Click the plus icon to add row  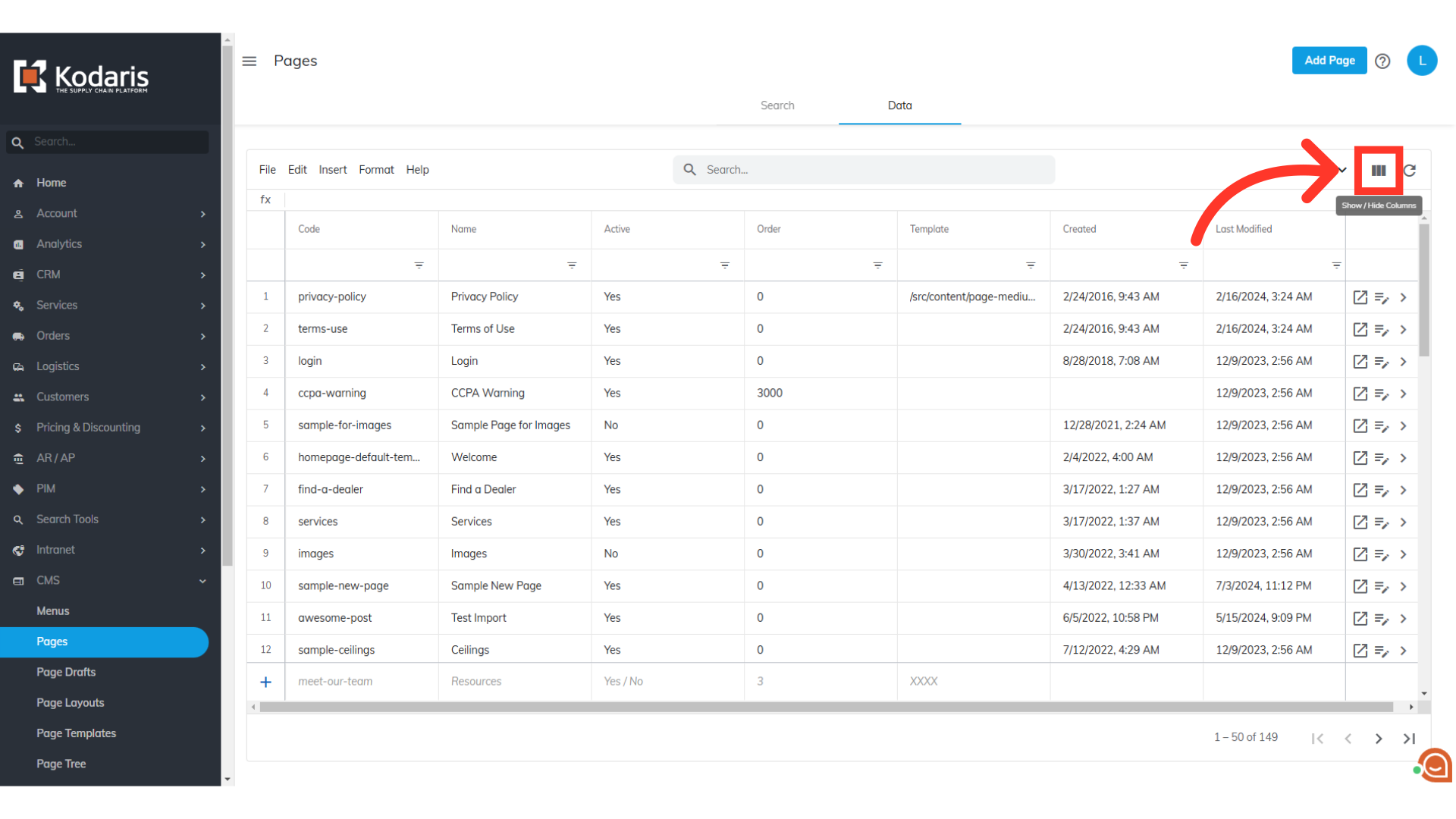click(x=265, y=682)
